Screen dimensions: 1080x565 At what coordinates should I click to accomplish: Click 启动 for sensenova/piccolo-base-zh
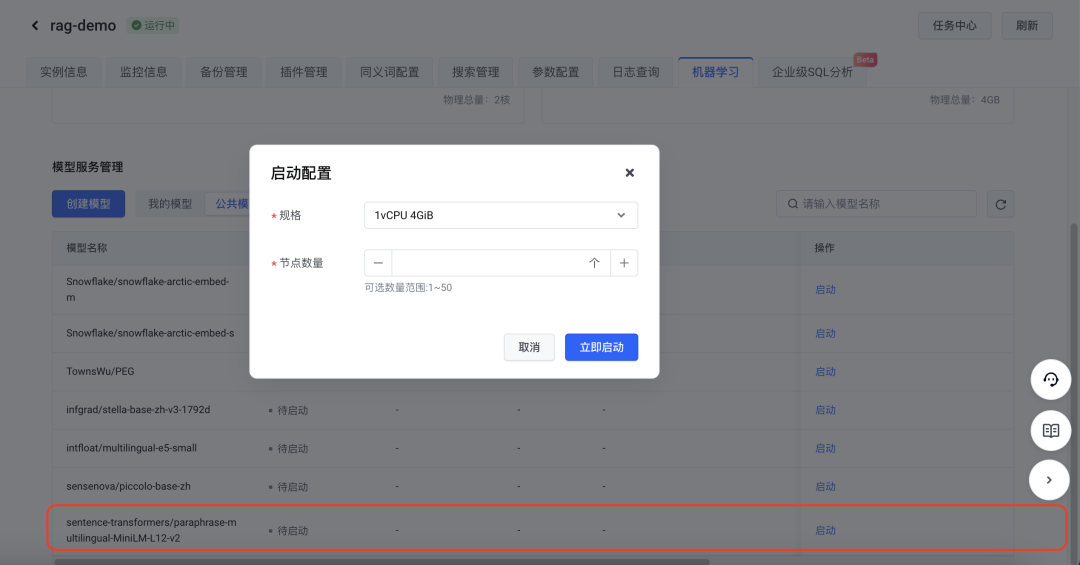click(825, 486)
